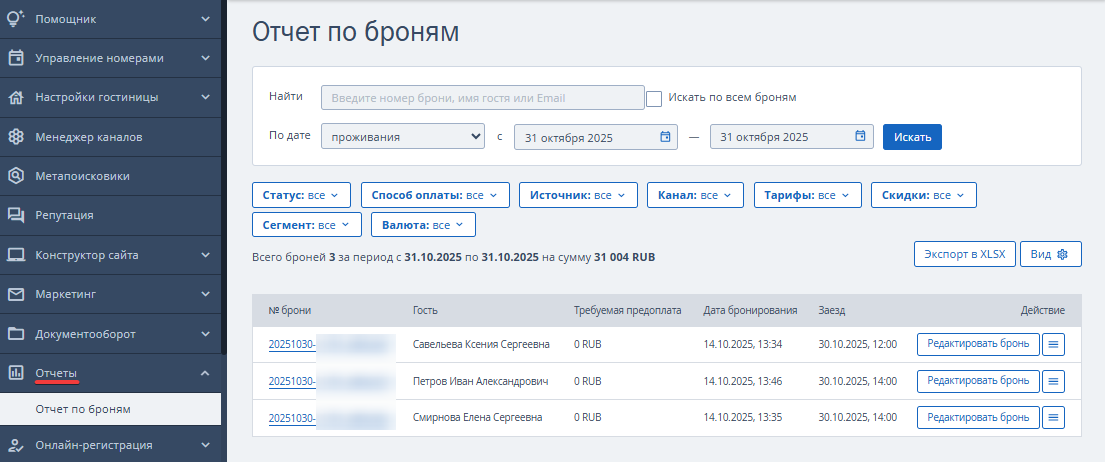This screenshot has width=1105, height=462.
Task: Open actions menu for Савельева booking
Action: point(1054,345)
